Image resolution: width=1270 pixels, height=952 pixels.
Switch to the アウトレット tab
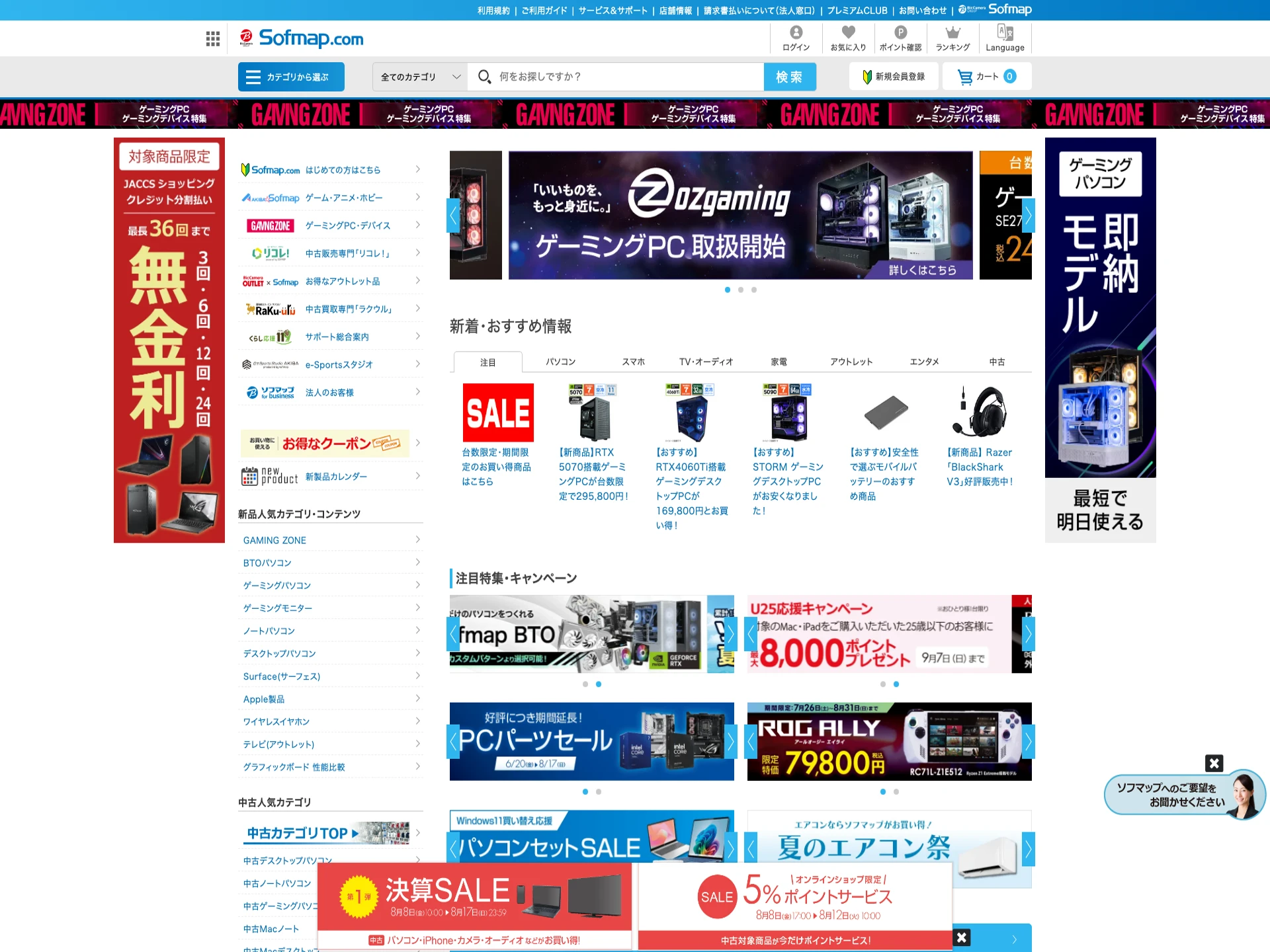[852, 362]
